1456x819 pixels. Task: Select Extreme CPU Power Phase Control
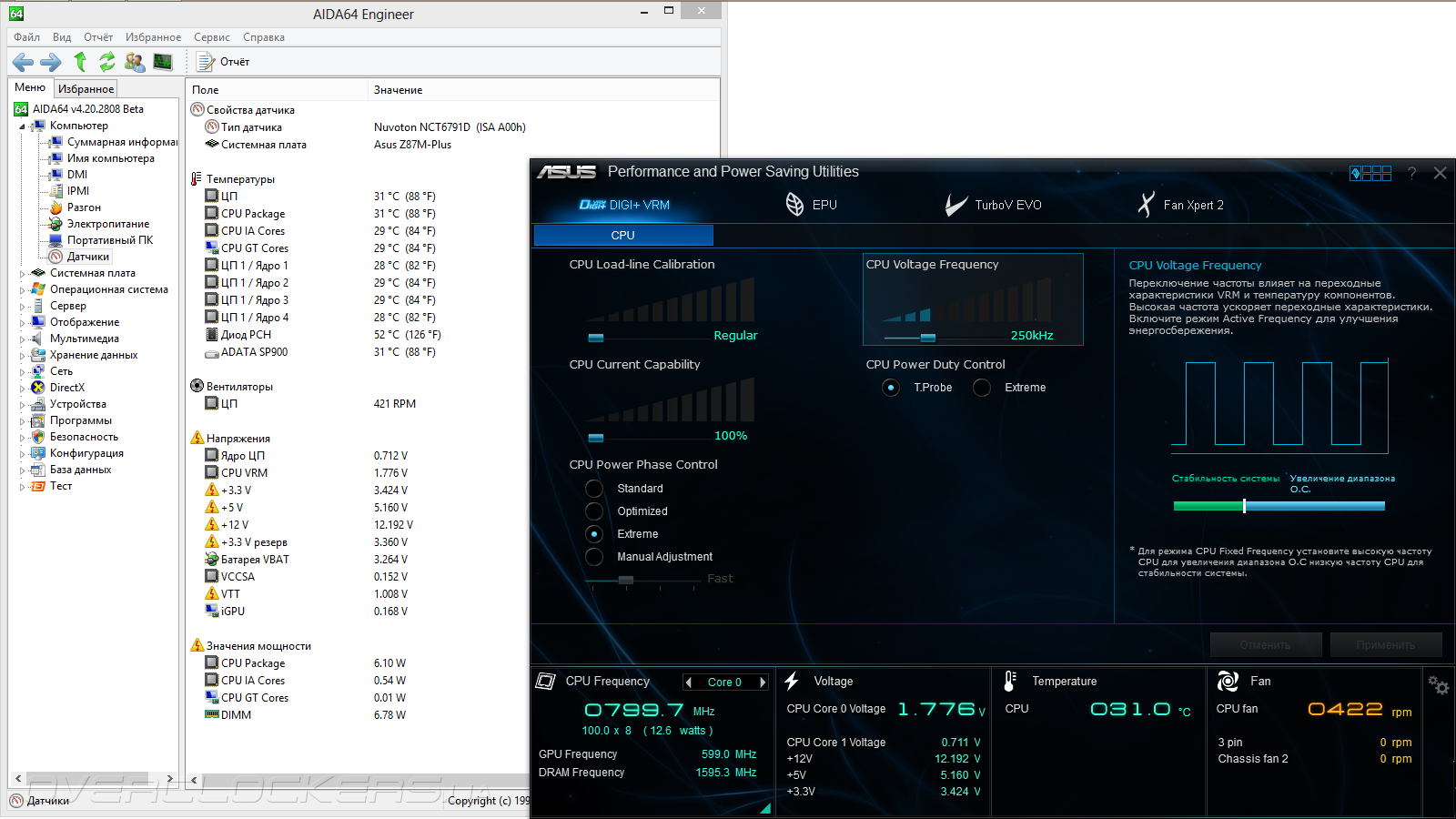[x=594, y=534]
